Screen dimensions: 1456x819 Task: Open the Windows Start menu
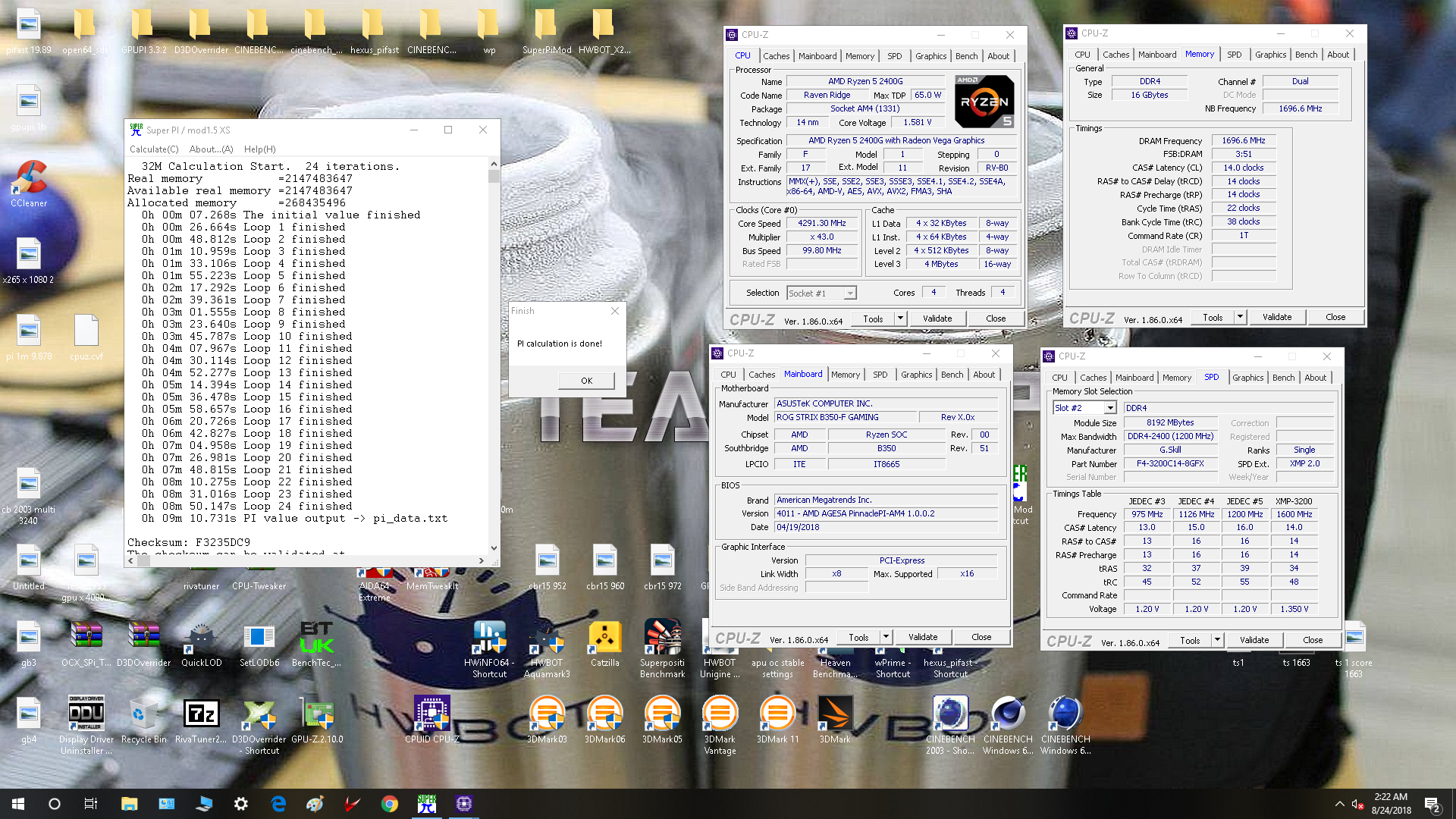pyautogui.click(x=18, y=804)
